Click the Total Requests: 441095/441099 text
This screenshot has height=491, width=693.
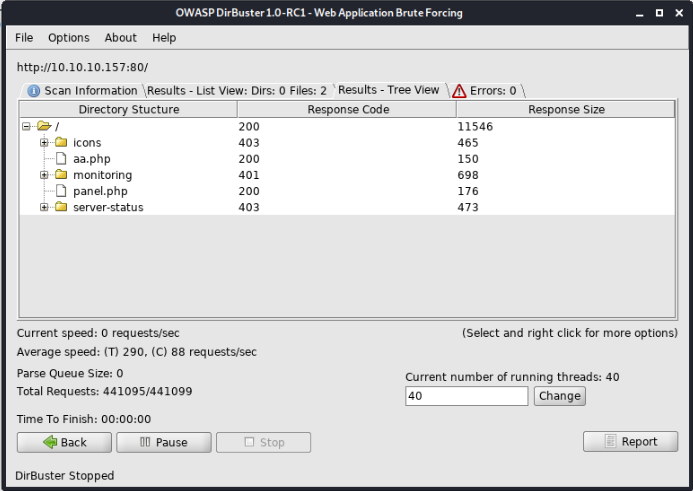click(104, 392)
